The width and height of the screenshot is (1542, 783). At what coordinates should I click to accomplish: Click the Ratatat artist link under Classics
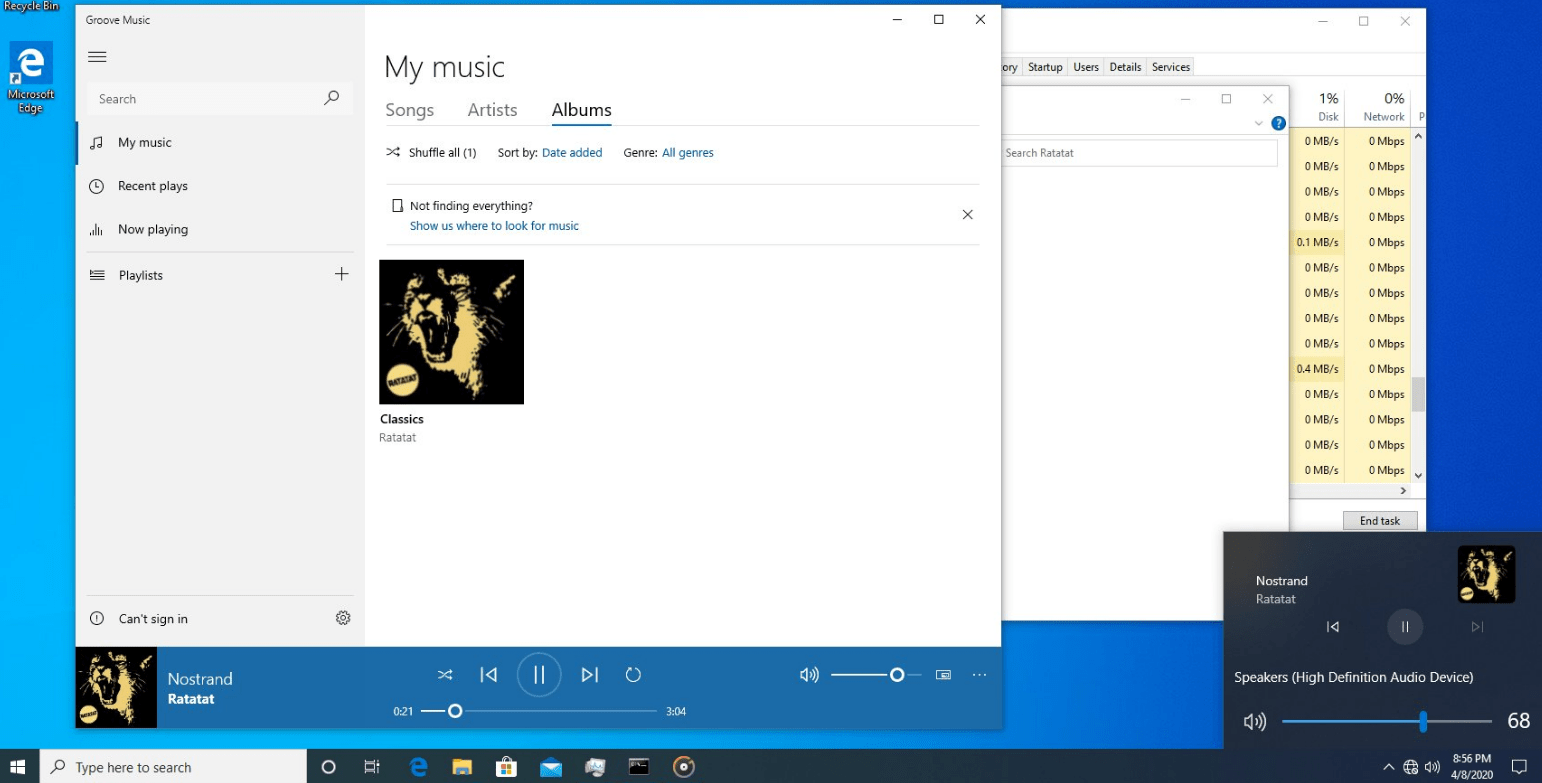397,438
